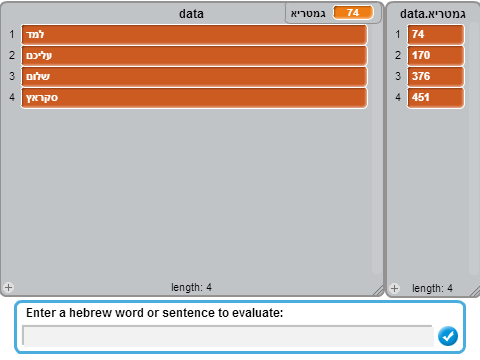
Task: Click the data.גמטריא list vertical scrollbar
Action: [473, 149]
